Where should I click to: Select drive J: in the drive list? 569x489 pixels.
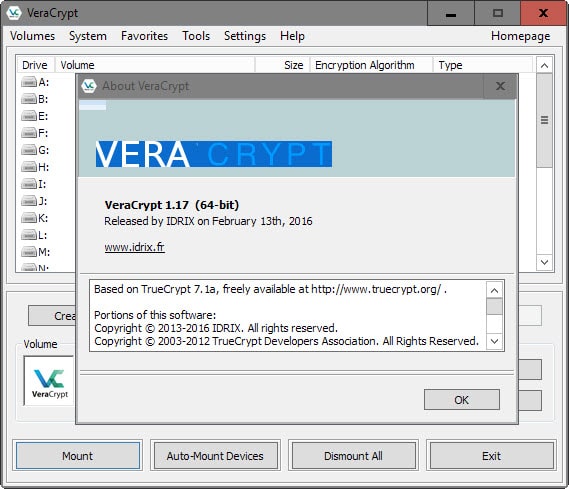(35, 201)
